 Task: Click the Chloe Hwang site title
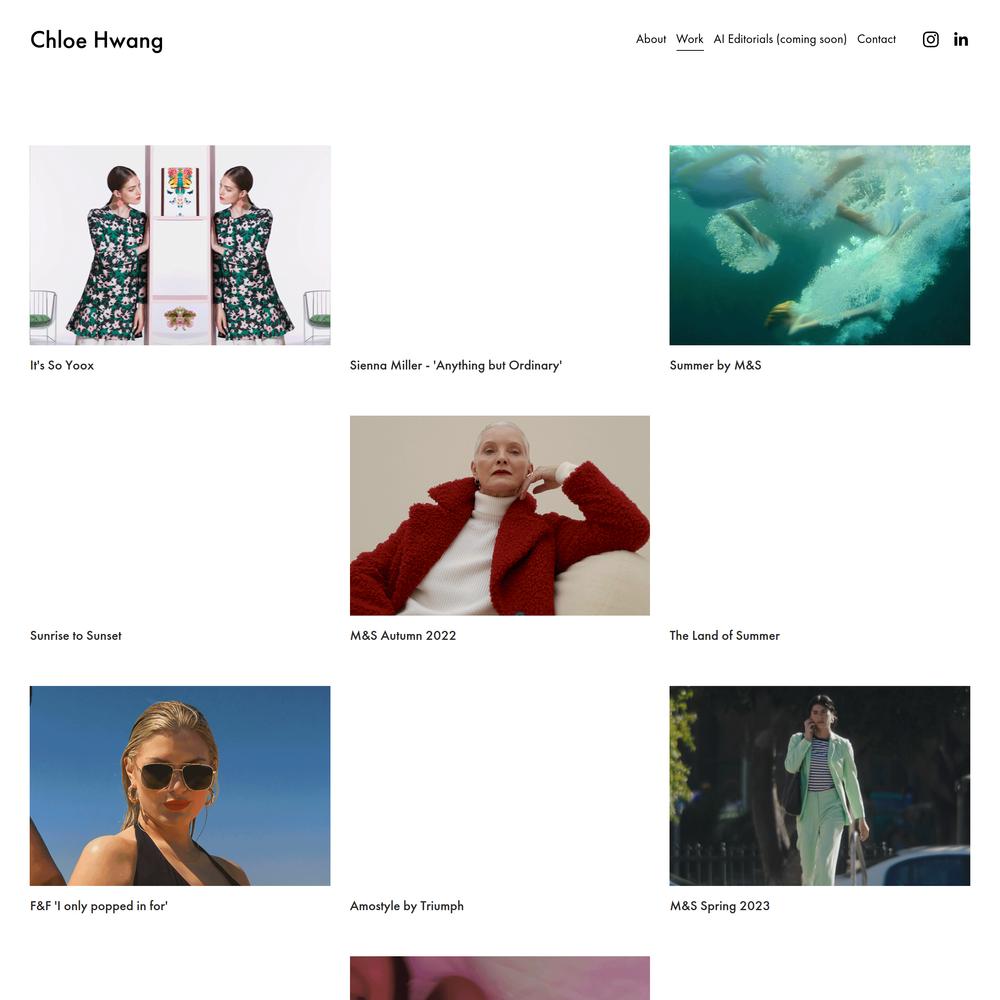click(96, 40)
